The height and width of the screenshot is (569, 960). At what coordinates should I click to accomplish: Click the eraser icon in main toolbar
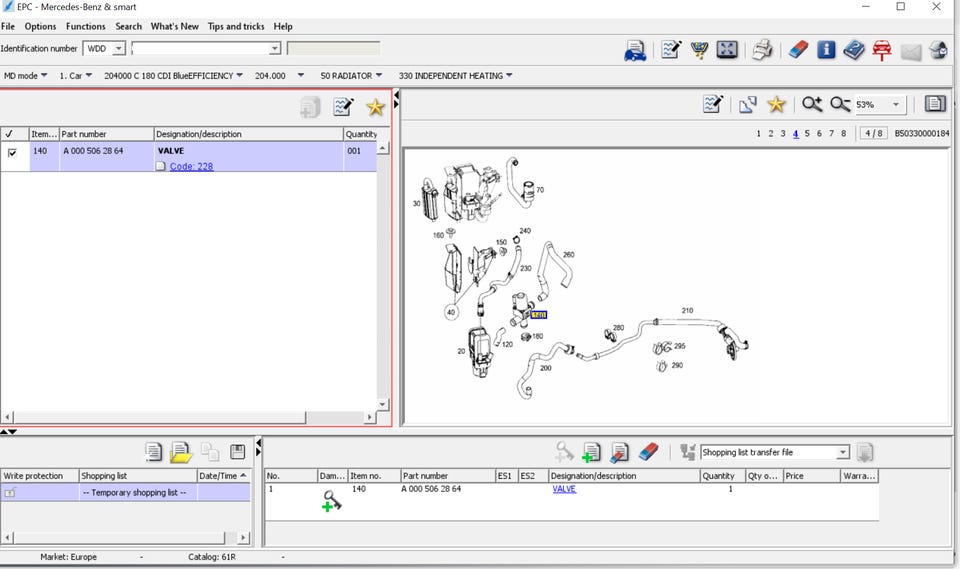(798, 50)
